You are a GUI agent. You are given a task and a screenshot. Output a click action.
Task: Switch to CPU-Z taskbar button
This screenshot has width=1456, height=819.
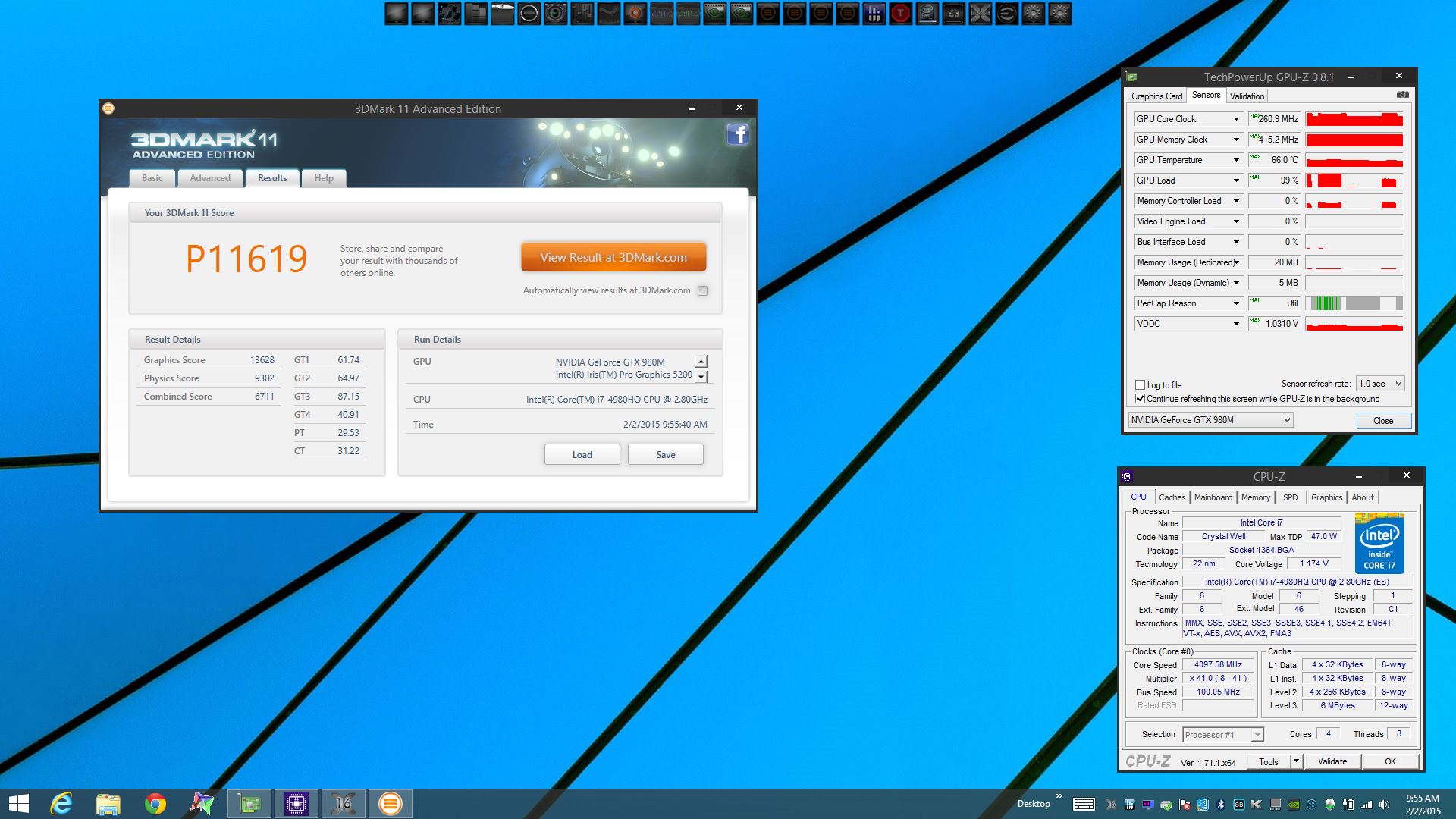296,804
